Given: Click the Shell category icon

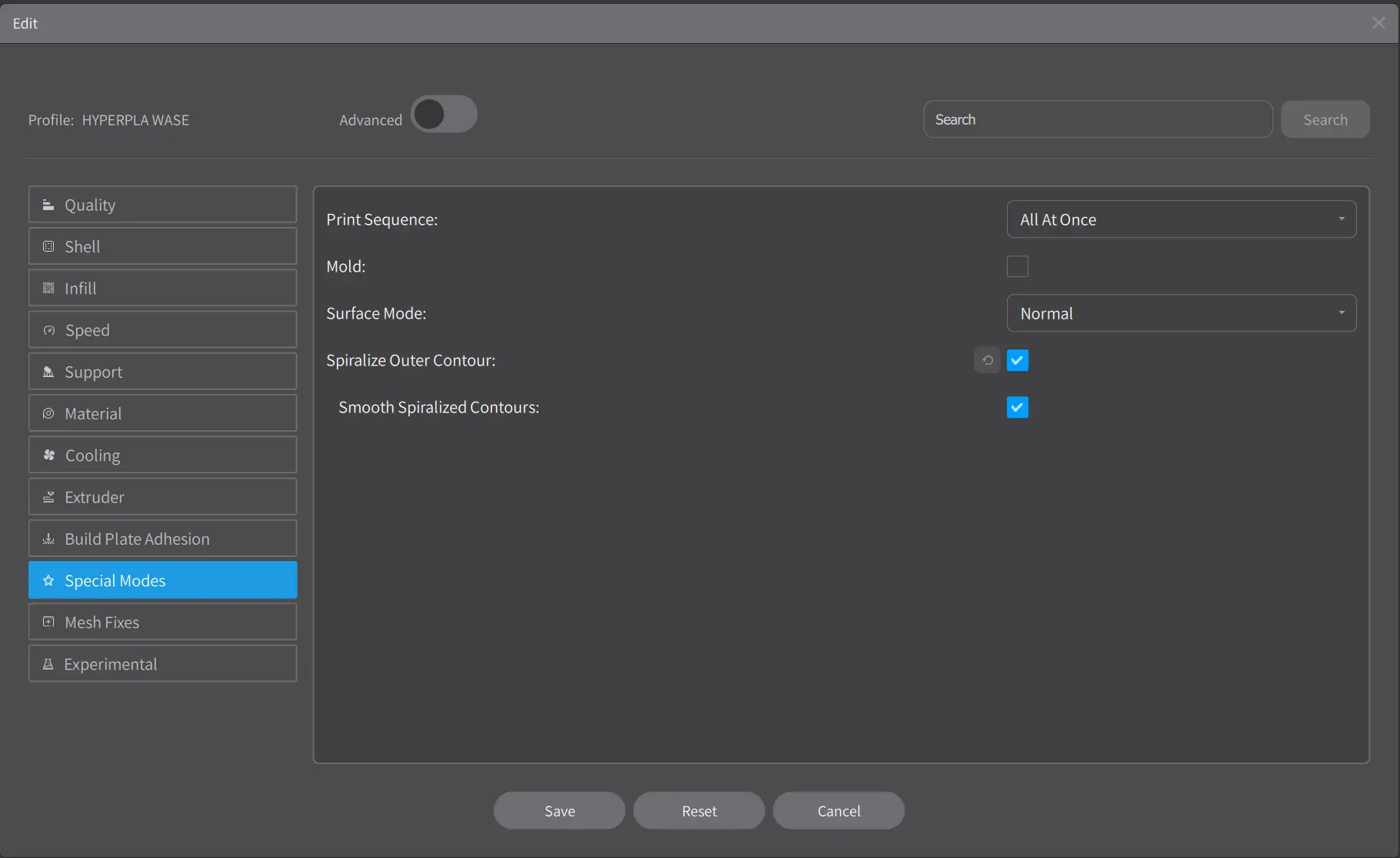Looking at the screenshot, I should coord(48,246).
